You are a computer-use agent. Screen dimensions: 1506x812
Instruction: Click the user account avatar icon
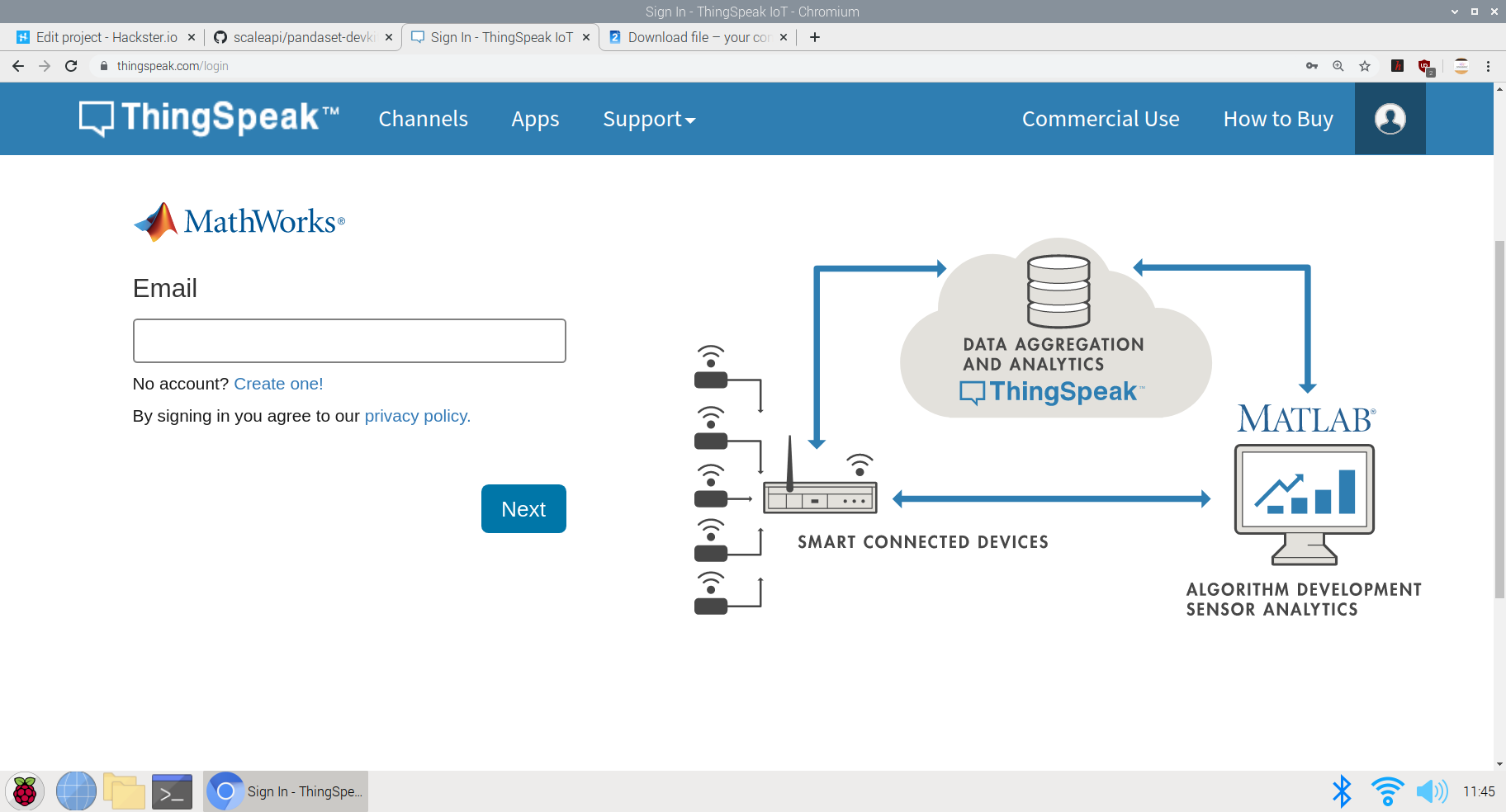1390,119
